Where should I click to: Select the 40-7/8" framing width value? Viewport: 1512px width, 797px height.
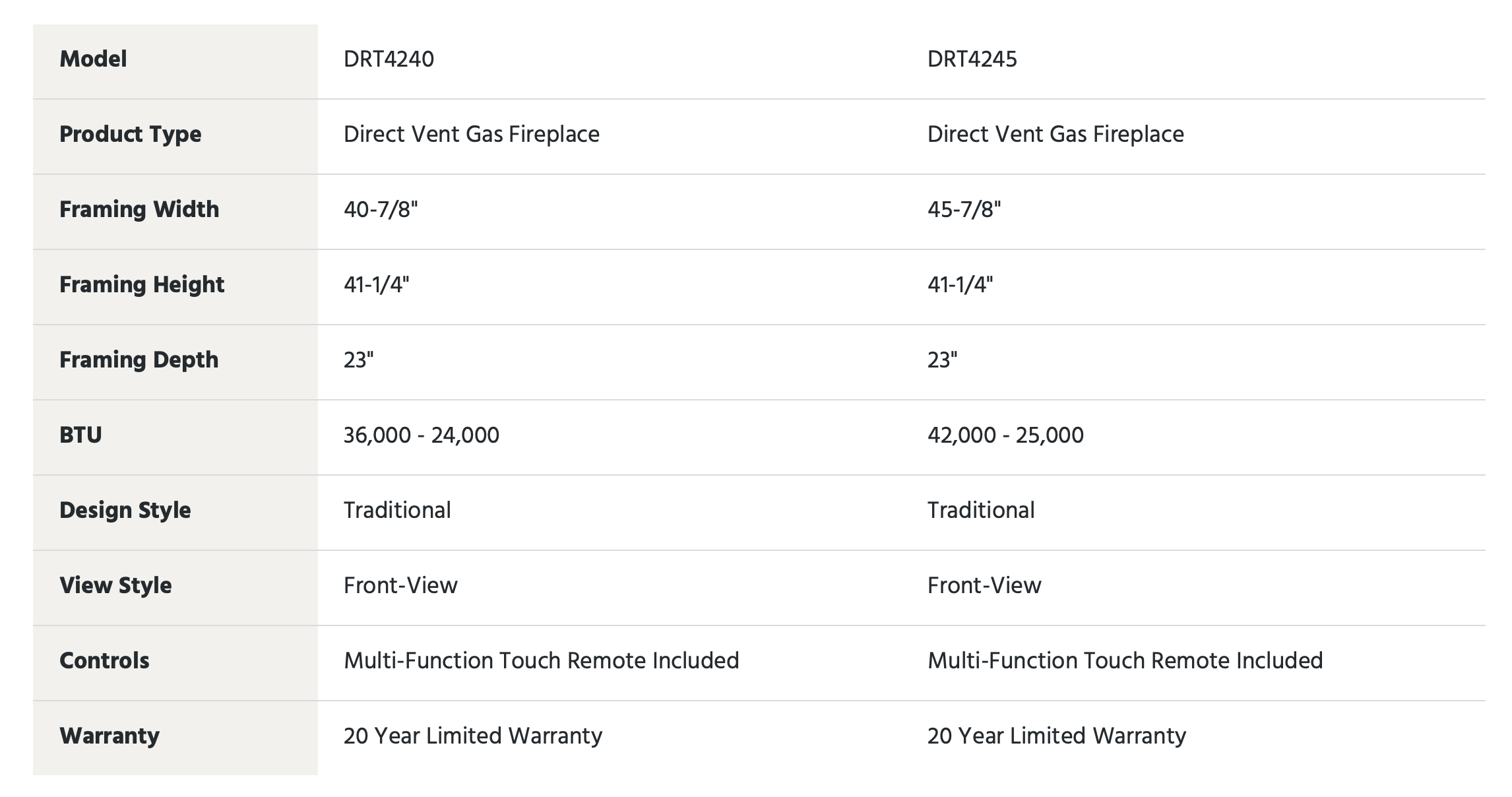coord(381,210)
